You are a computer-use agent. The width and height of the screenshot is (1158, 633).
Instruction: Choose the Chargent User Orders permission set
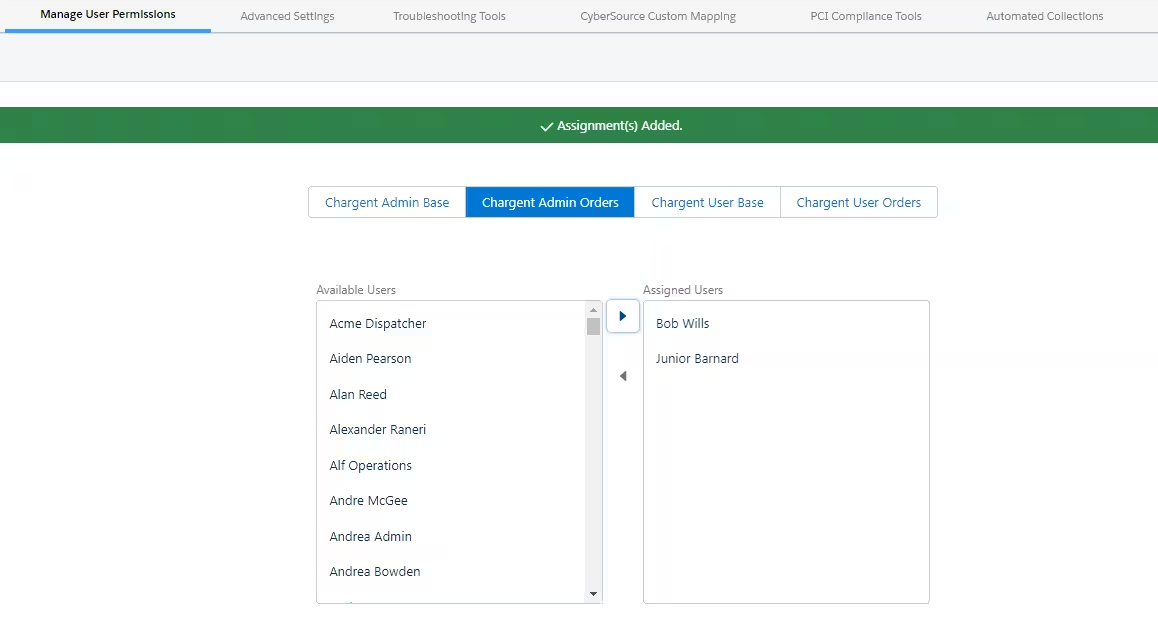pyautogui.click(x=859, y=202)
